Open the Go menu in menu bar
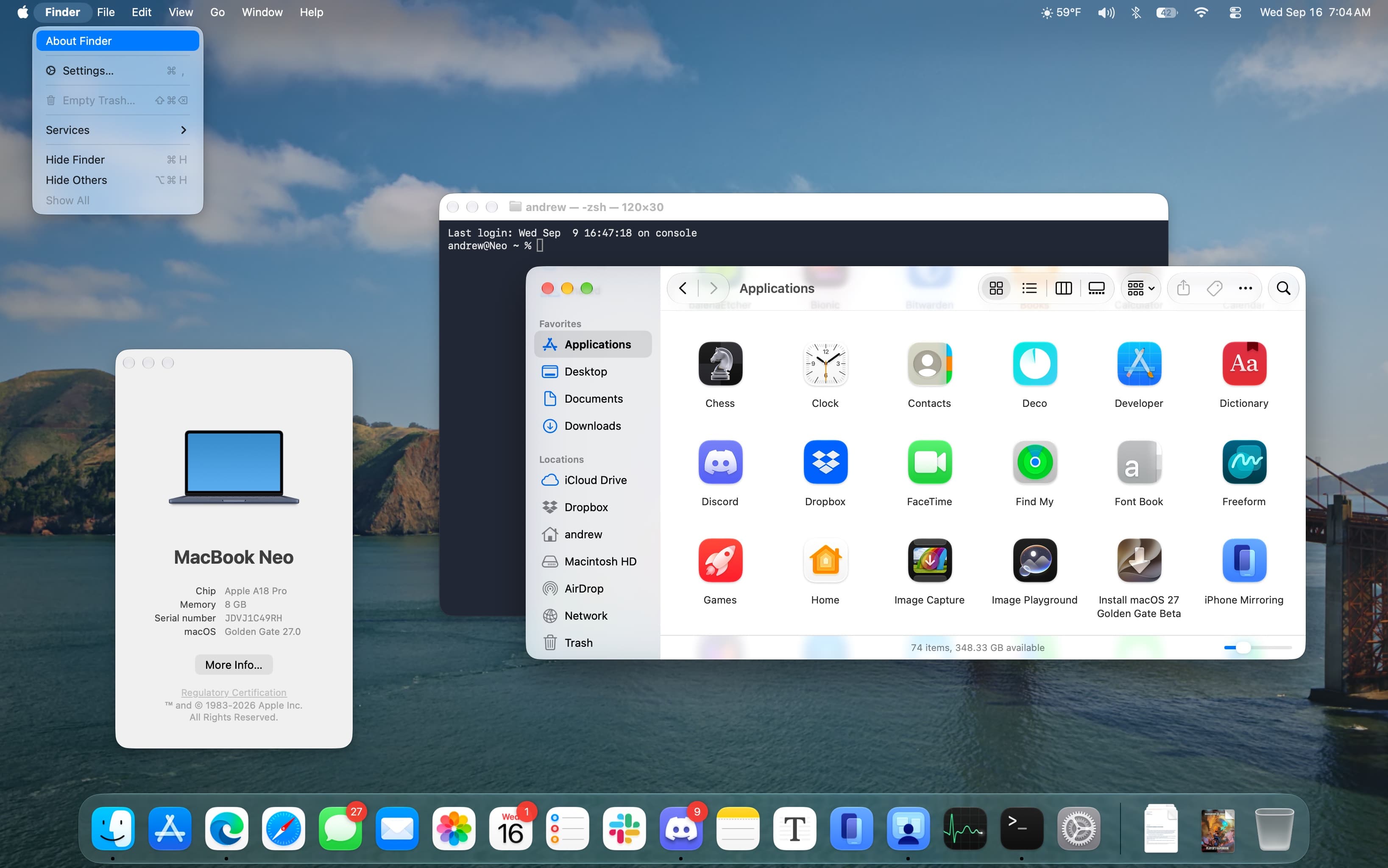The height and width of the screenshot is (868, 1388). 217,12
